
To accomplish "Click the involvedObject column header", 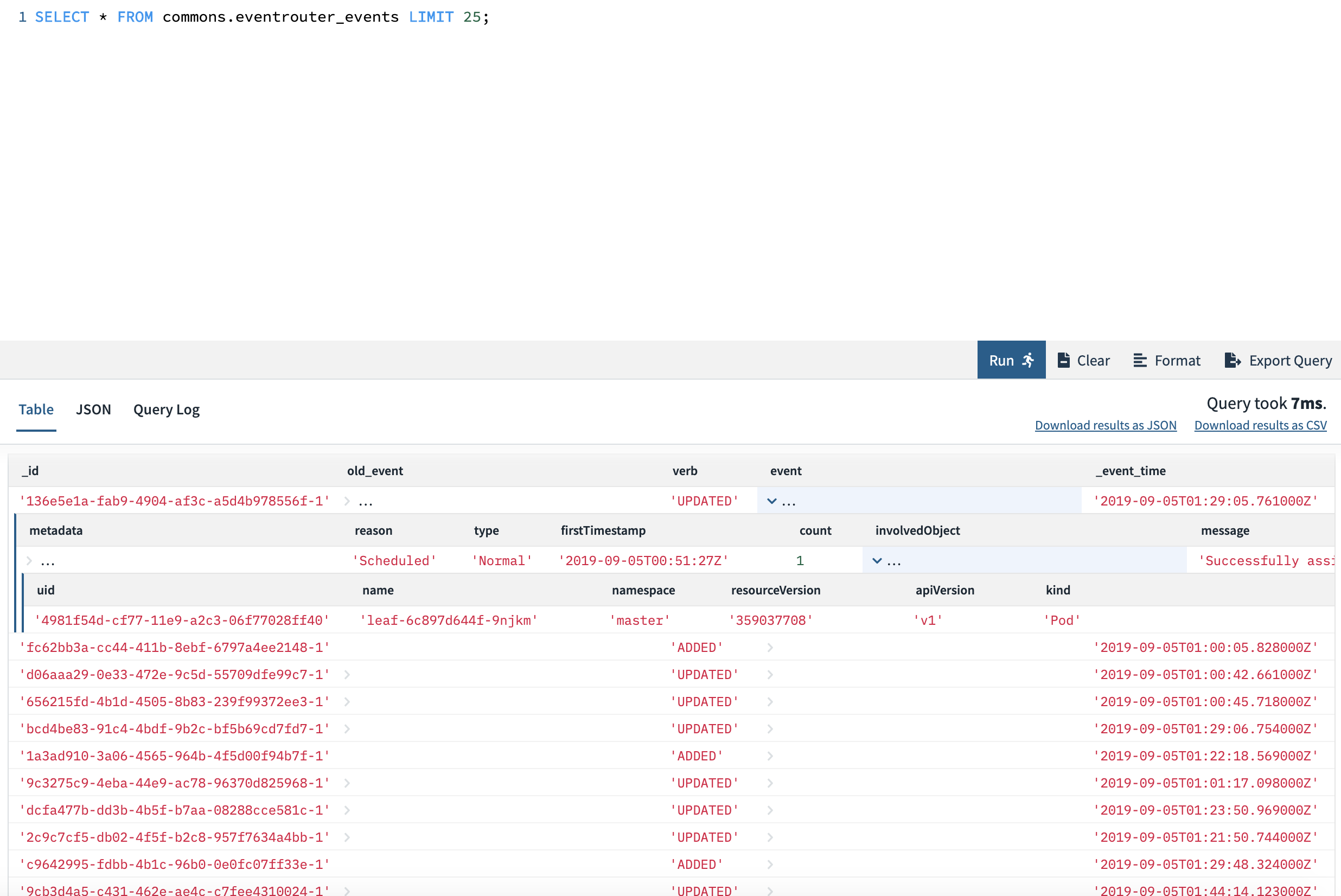I will (917, 530).
